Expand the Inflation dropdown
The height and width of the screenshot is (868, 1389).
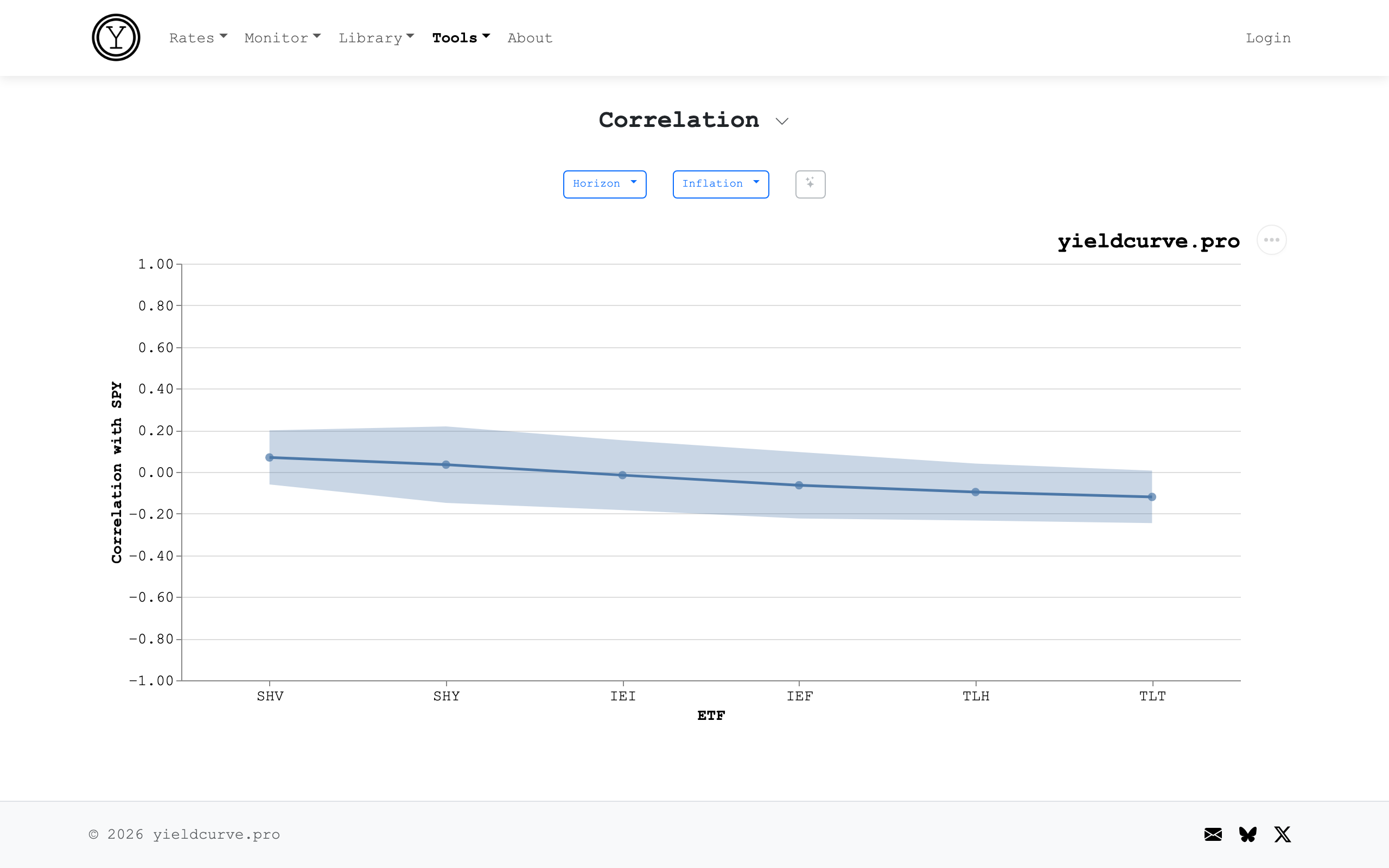721,184
